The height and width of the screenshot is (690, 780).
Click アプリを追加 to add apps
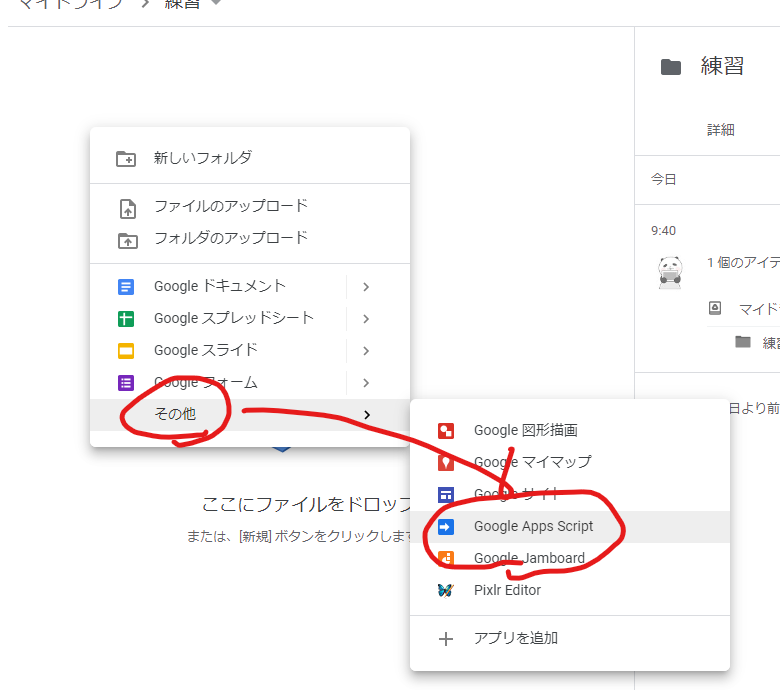click(x=515, y=638)
